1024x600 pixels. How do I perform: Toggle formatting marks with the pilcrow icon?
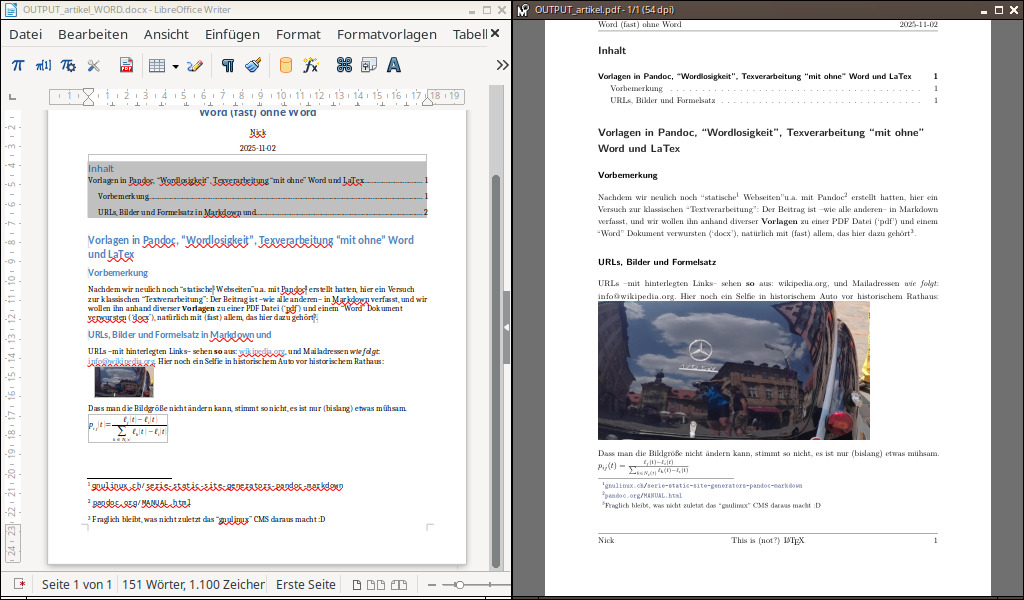point(228,66)
